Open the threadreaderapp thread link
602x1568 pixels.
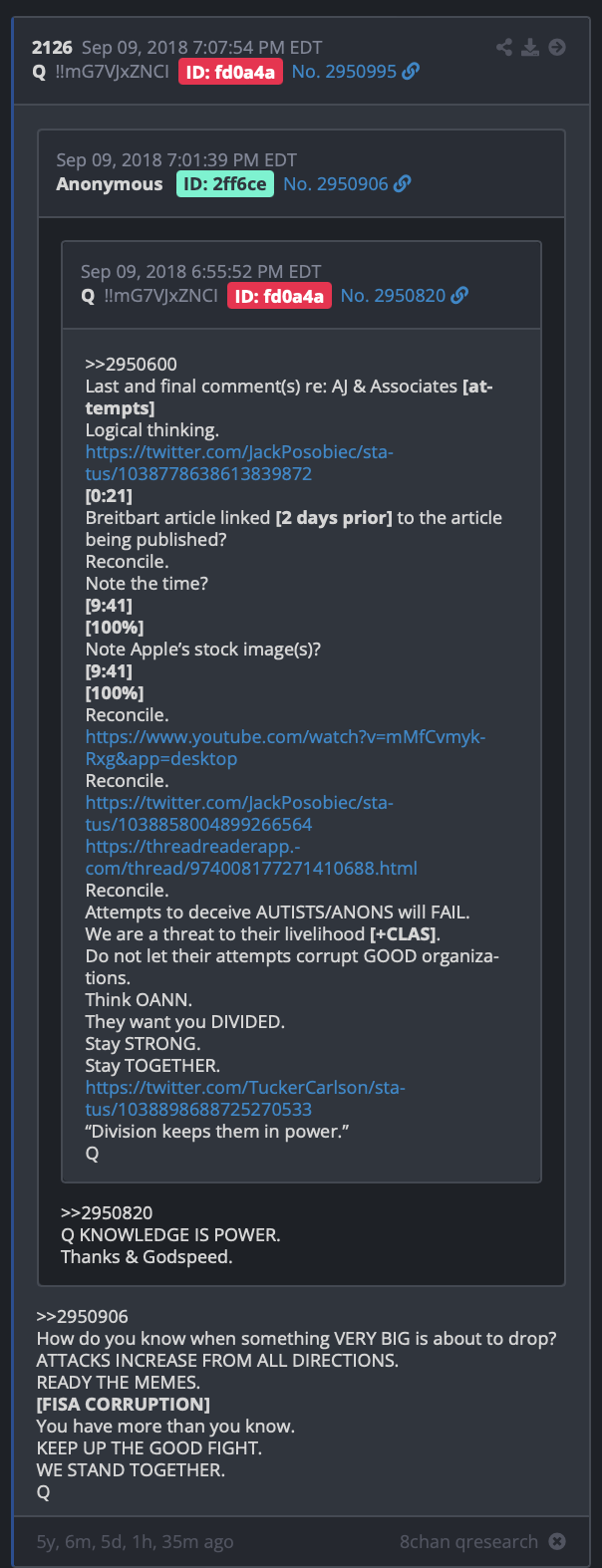(251, 858)
